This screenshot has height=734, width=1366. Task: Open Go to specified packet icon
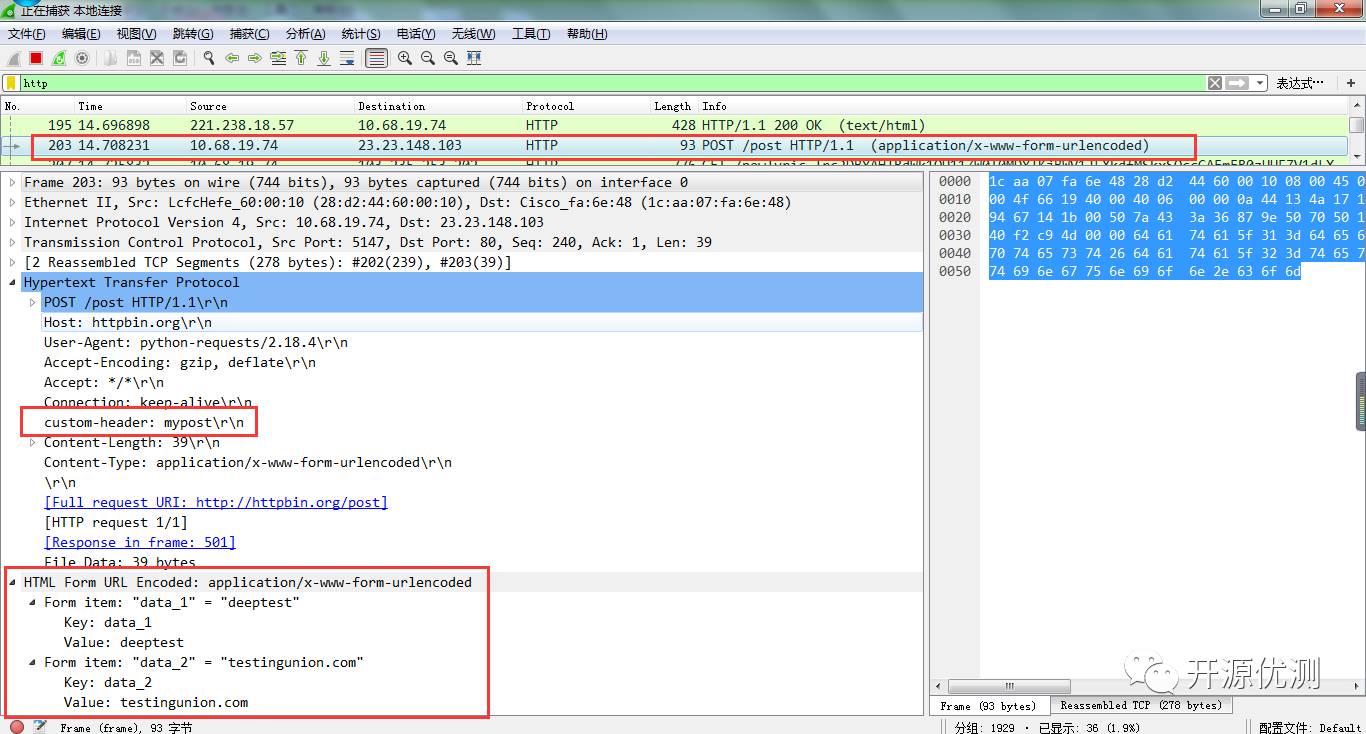pyautogui.click(x=278, y=58)
